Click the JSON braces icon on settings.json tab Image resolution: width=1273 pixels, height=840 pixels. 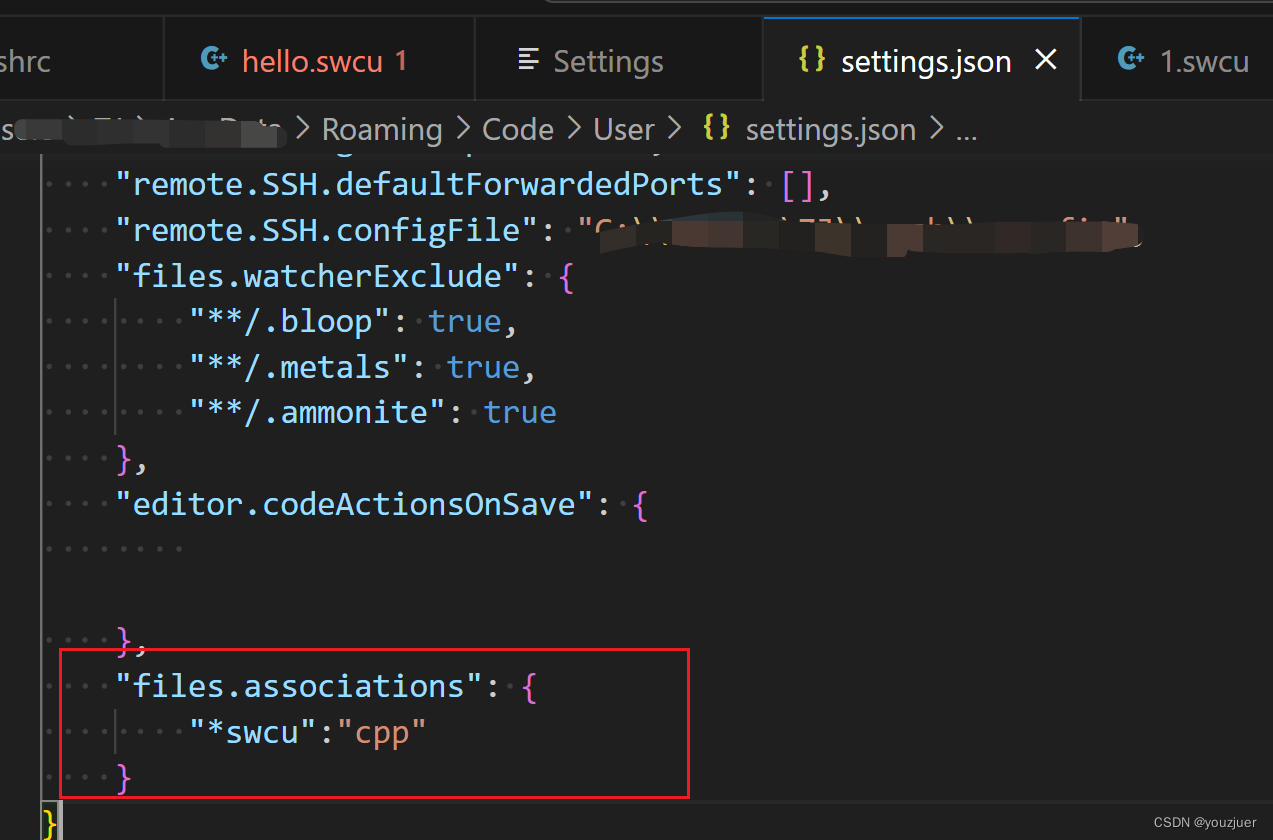811,59
